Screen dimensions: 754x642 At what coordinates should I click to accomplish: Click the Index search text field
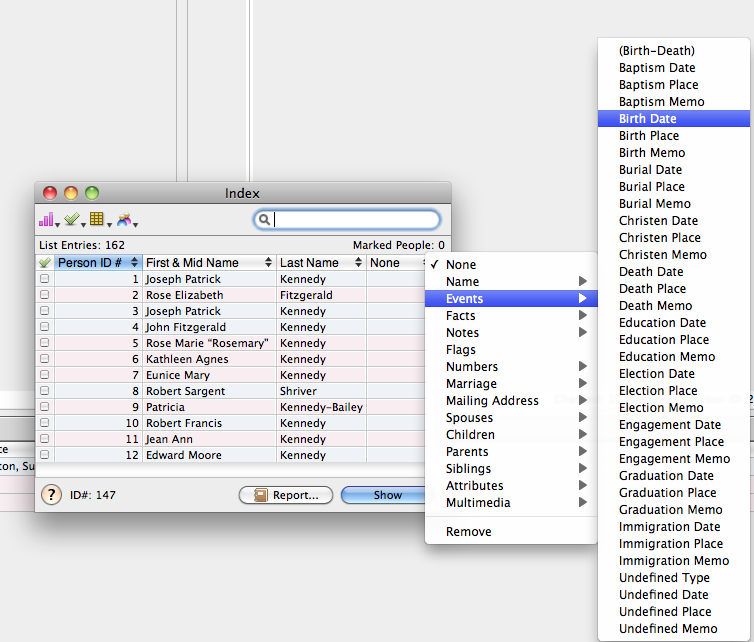point(355,220)
